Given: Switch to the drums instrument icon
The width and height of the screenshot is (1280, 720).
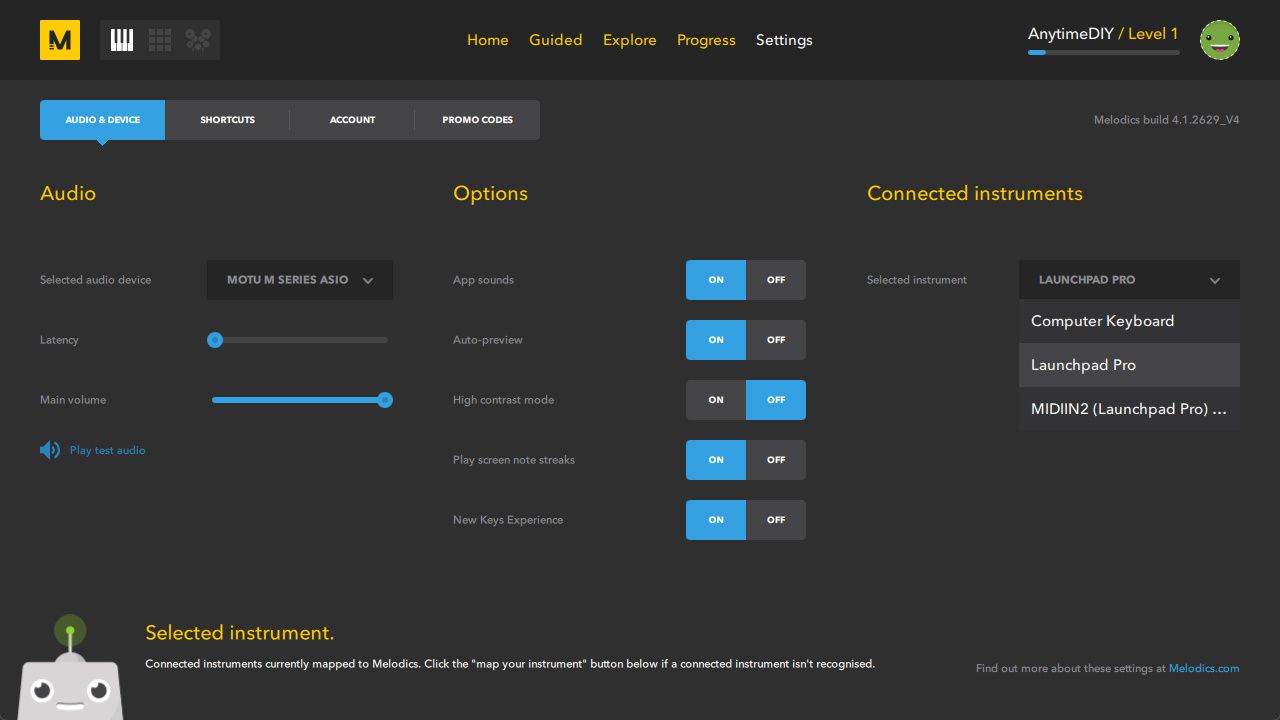Looking at the screenshot, I should pos(198,40).
